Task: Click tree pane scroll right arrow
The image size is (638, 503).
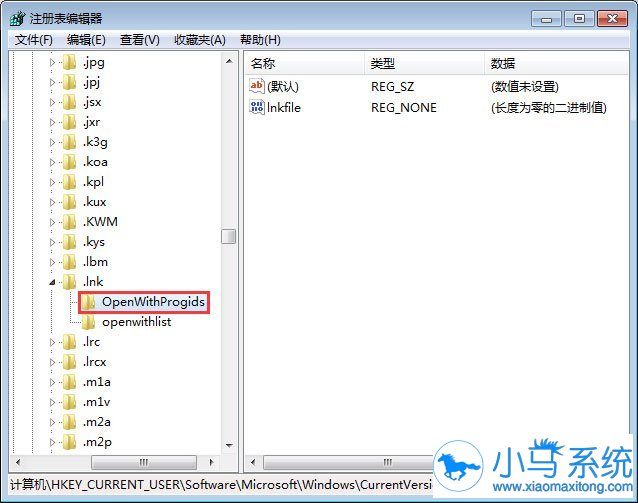Action: pos(211,462)
